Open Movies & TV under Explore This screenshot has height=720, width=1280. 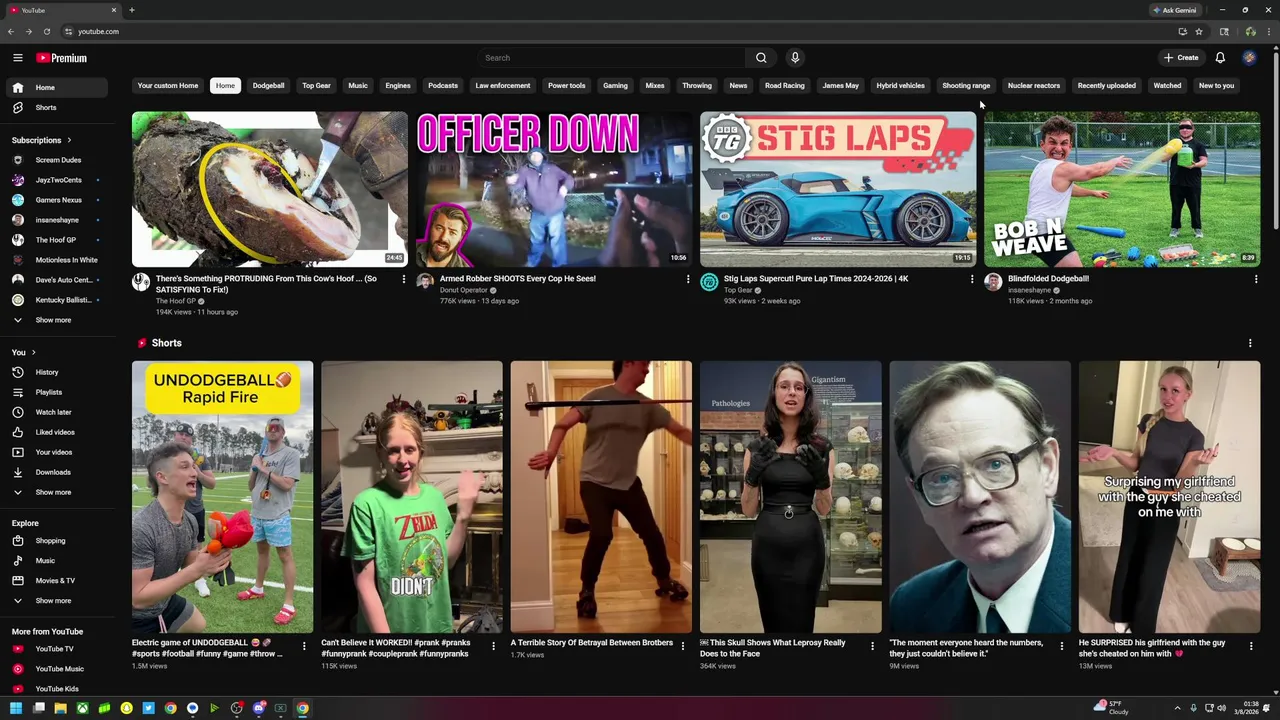pyautogui.click(x=58, y=581)
